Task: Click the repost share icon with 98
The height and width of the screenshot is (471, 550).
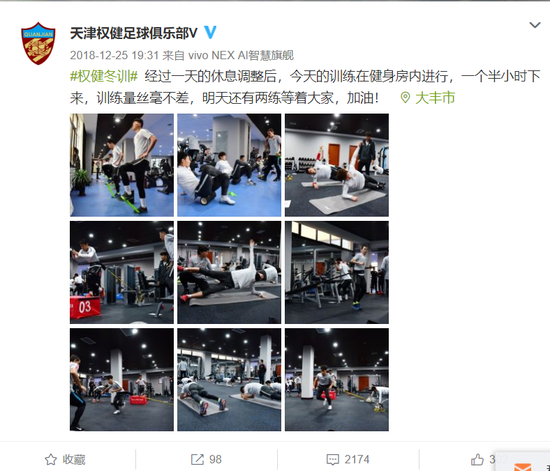Action: (197, 459)
